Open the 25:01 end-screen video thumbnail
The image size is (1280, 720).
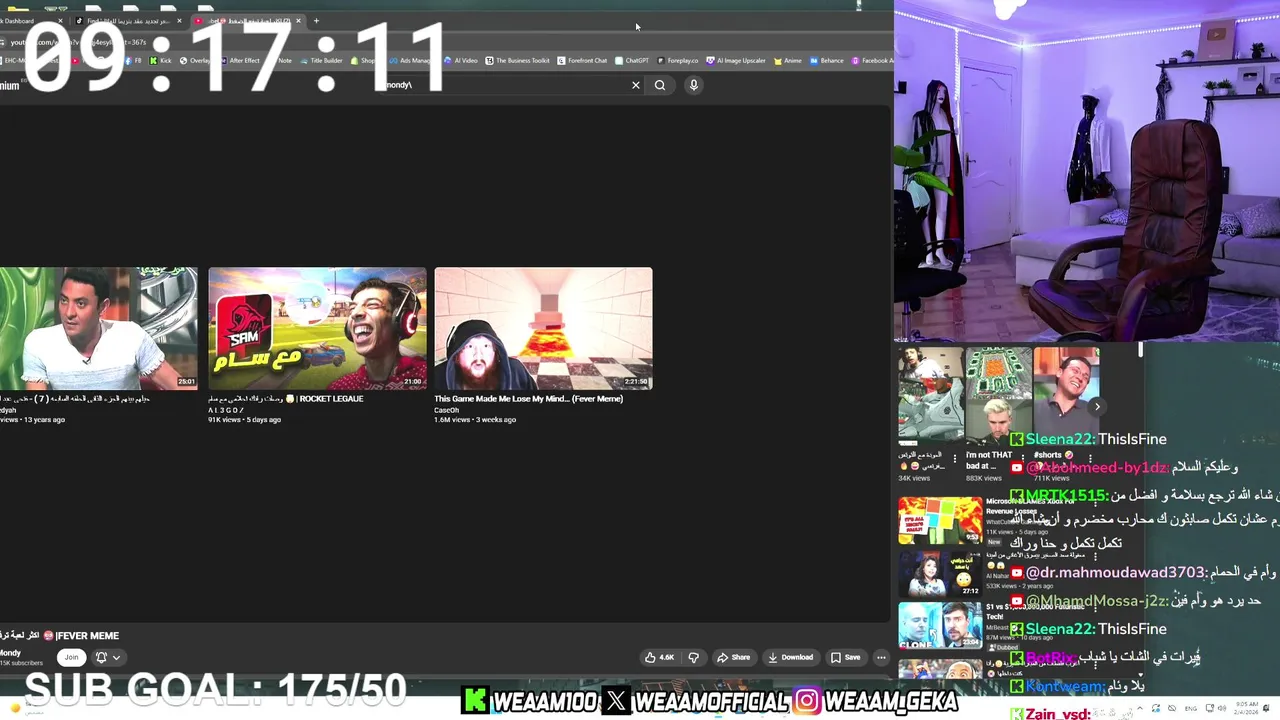click(x=98, y=328)
